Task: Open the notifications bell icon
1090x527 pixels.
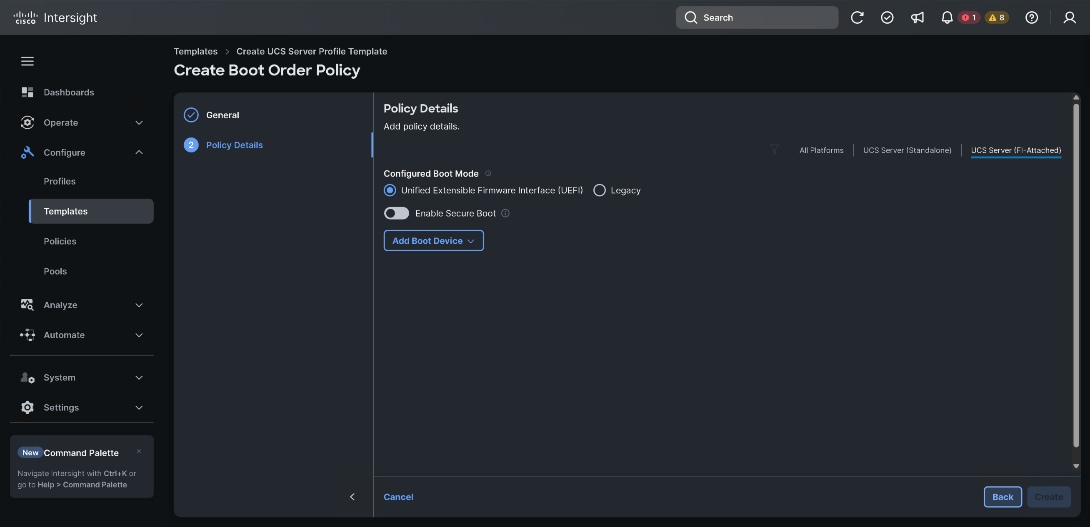Action: pyautogui.click(x=947, y=17)
